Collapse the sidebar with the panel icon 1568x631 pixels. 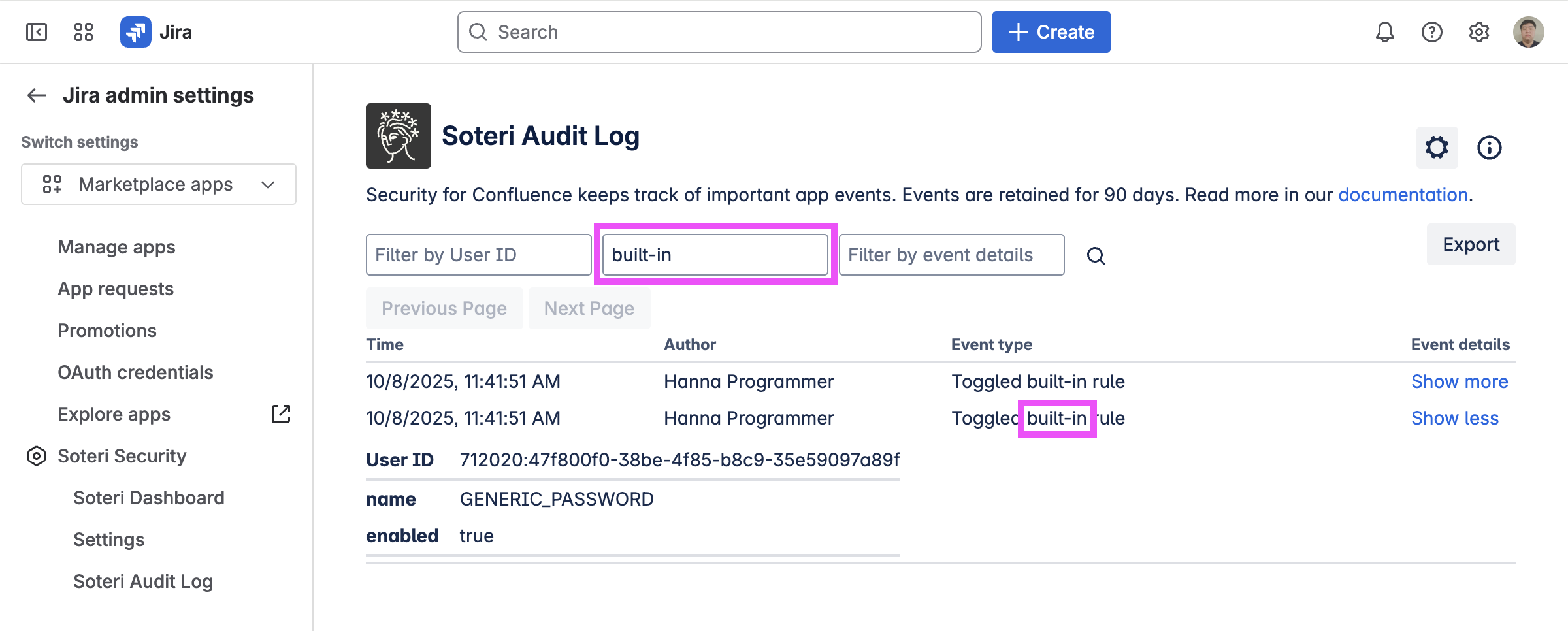37,32
